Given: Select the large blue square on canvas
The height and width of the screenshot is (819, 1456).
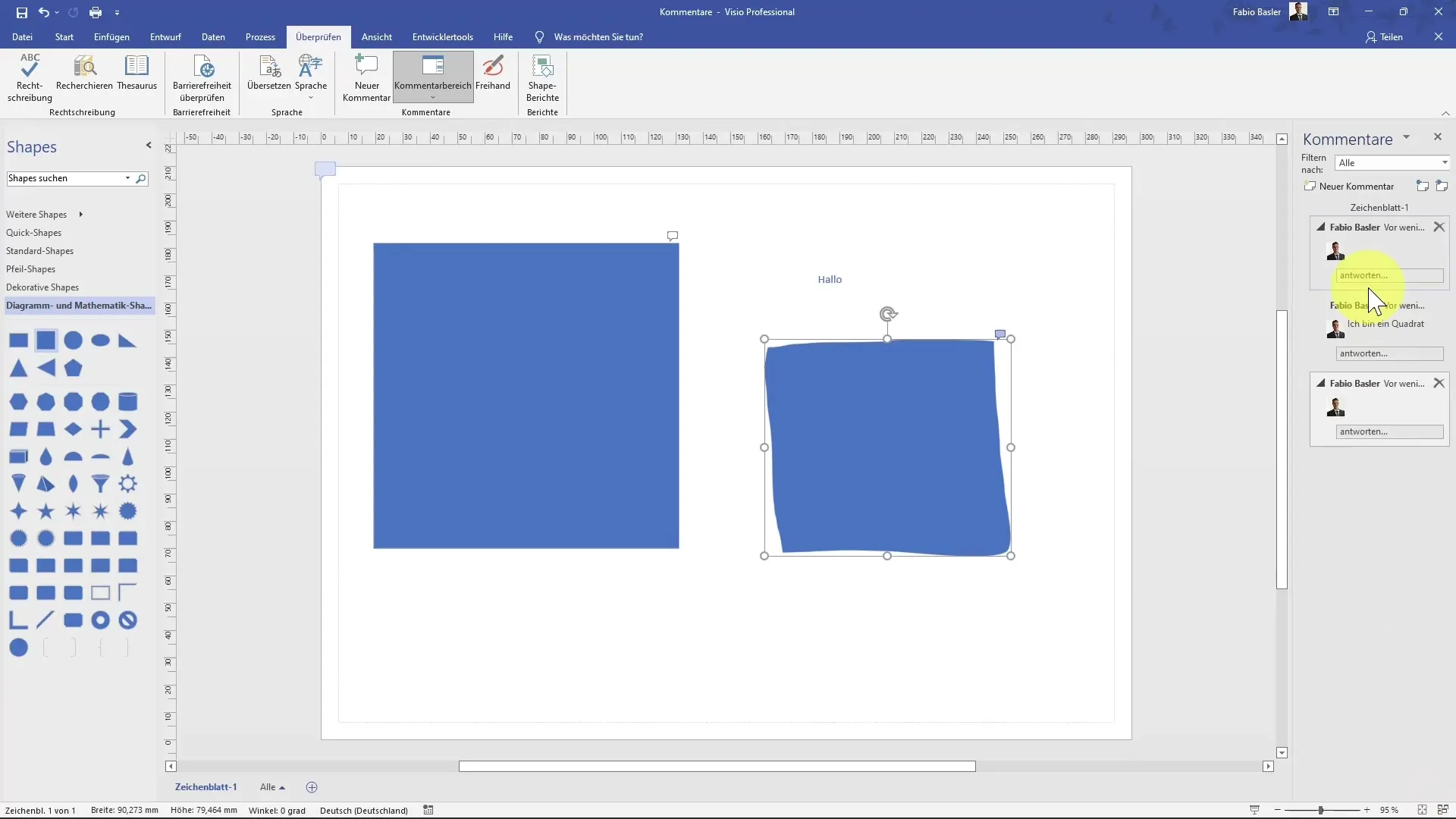Looking at the screenshot, I should click(x=526, y=395).
